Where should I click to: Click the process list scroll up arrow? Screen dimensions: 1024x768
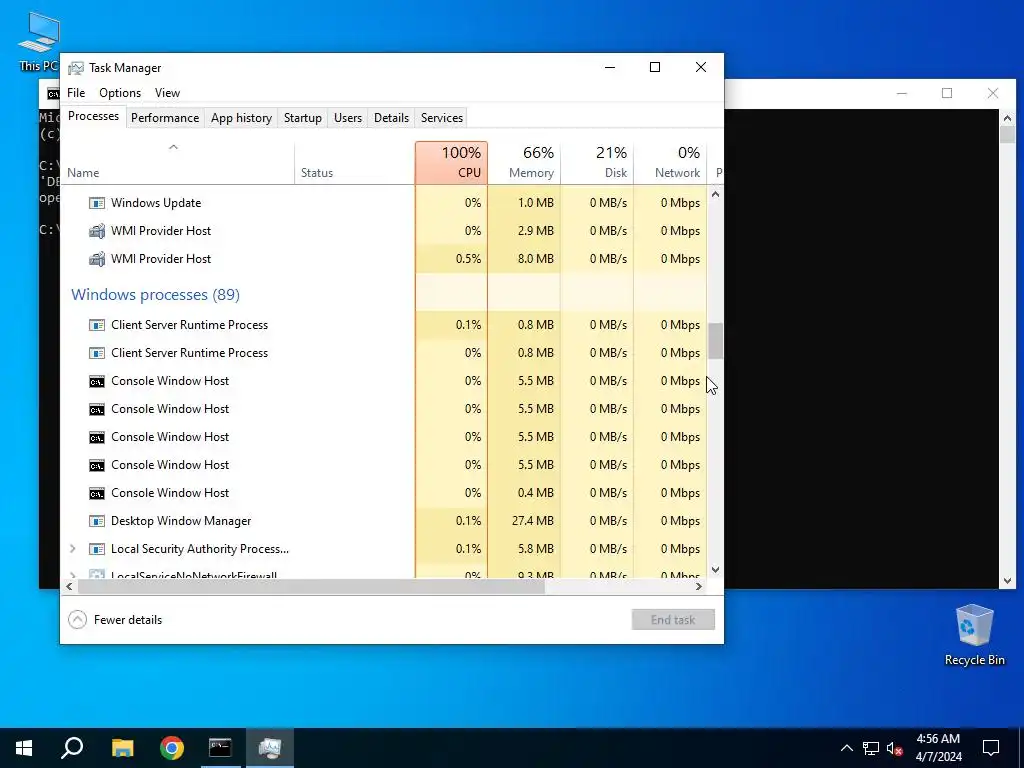(x=716, y=194)
